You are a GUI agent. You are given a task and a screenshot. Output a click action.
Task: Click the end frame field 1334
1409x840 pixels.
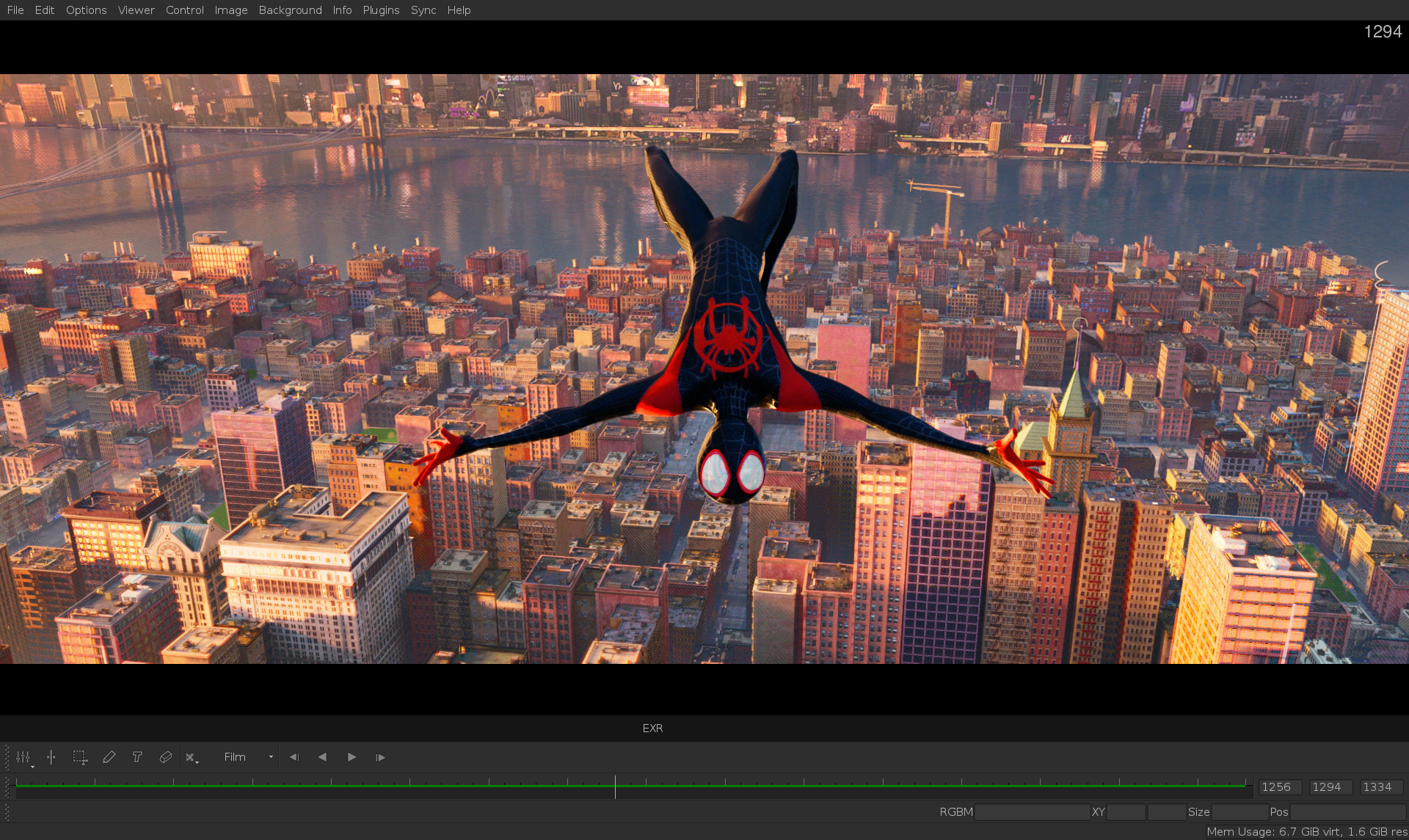(1380, 787)
